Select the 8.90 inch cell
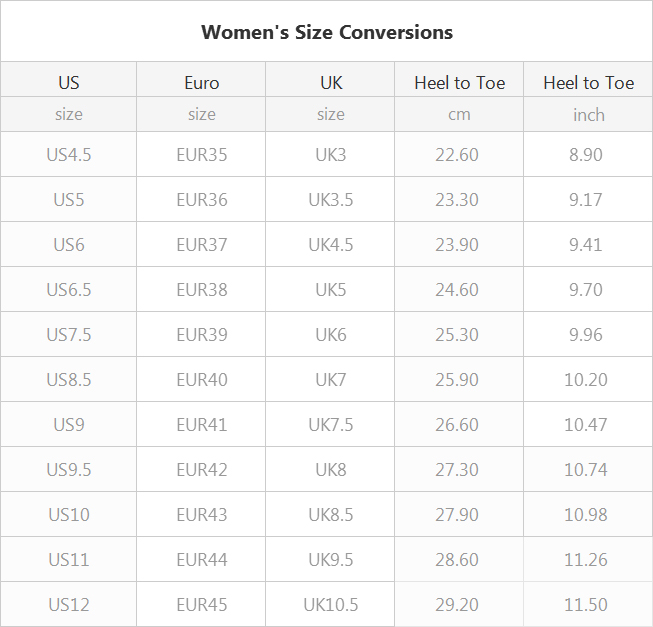 pos(586,155)
